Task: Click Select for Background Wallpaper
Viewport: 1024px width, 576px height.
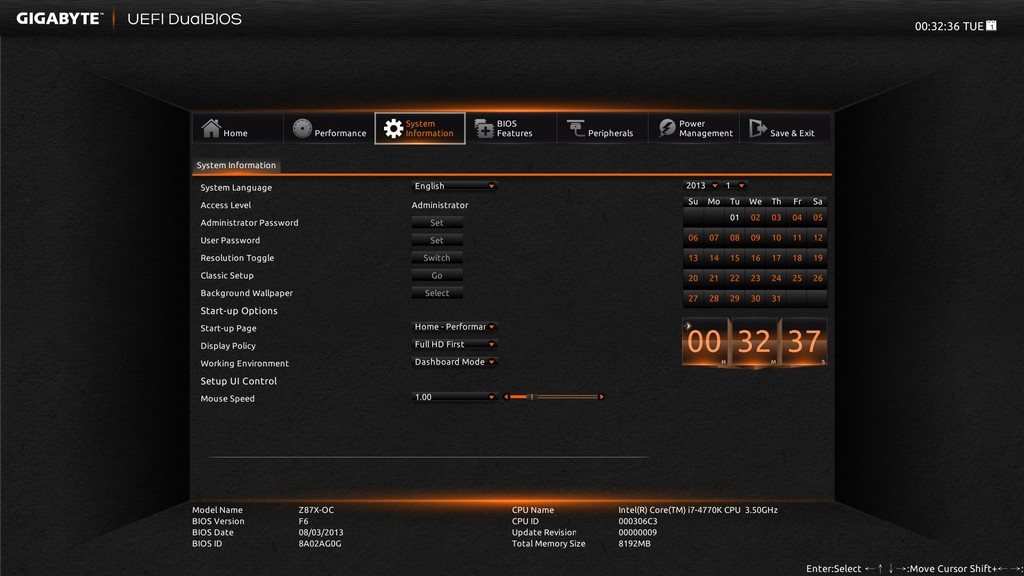Action: pos(437,293)
